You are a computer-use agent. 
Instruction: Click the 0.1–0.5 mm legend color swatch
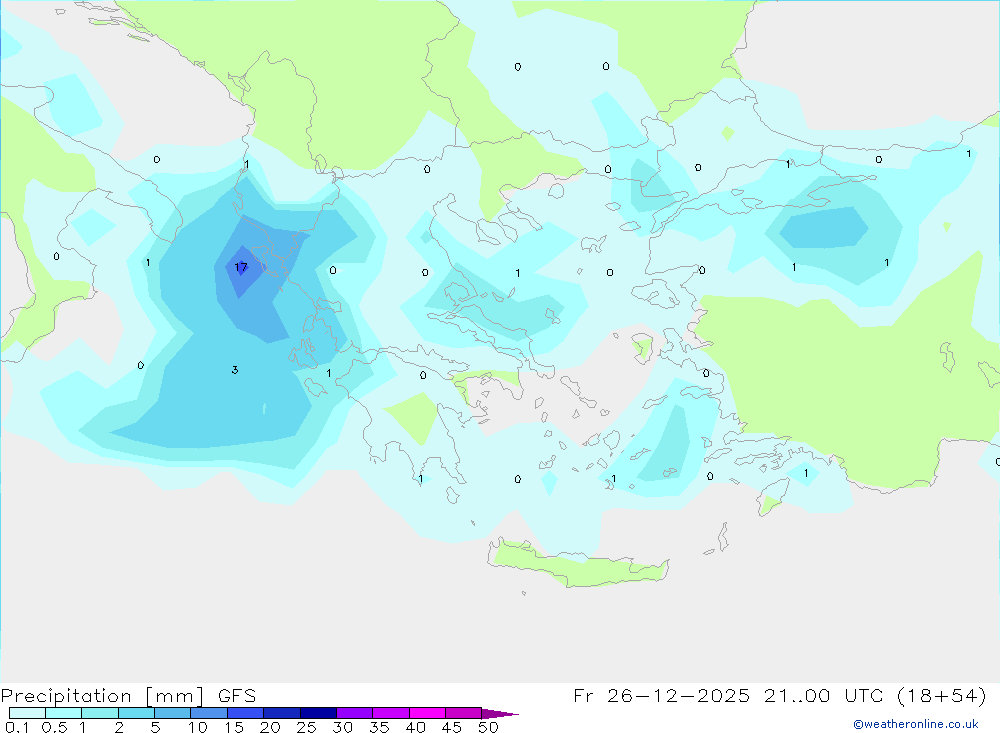point(27,713)
